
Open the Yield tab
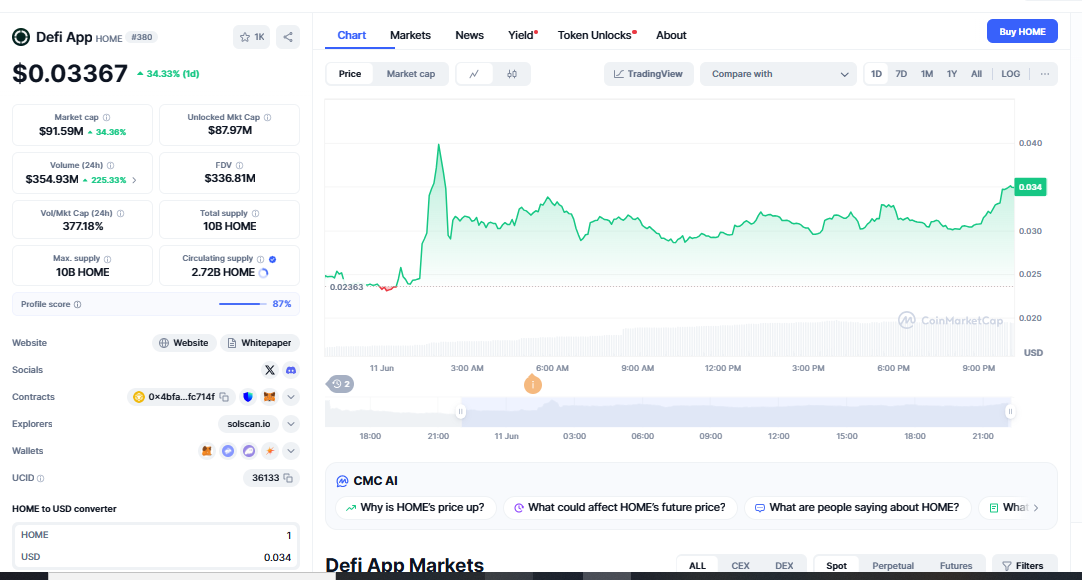point(521,35)
